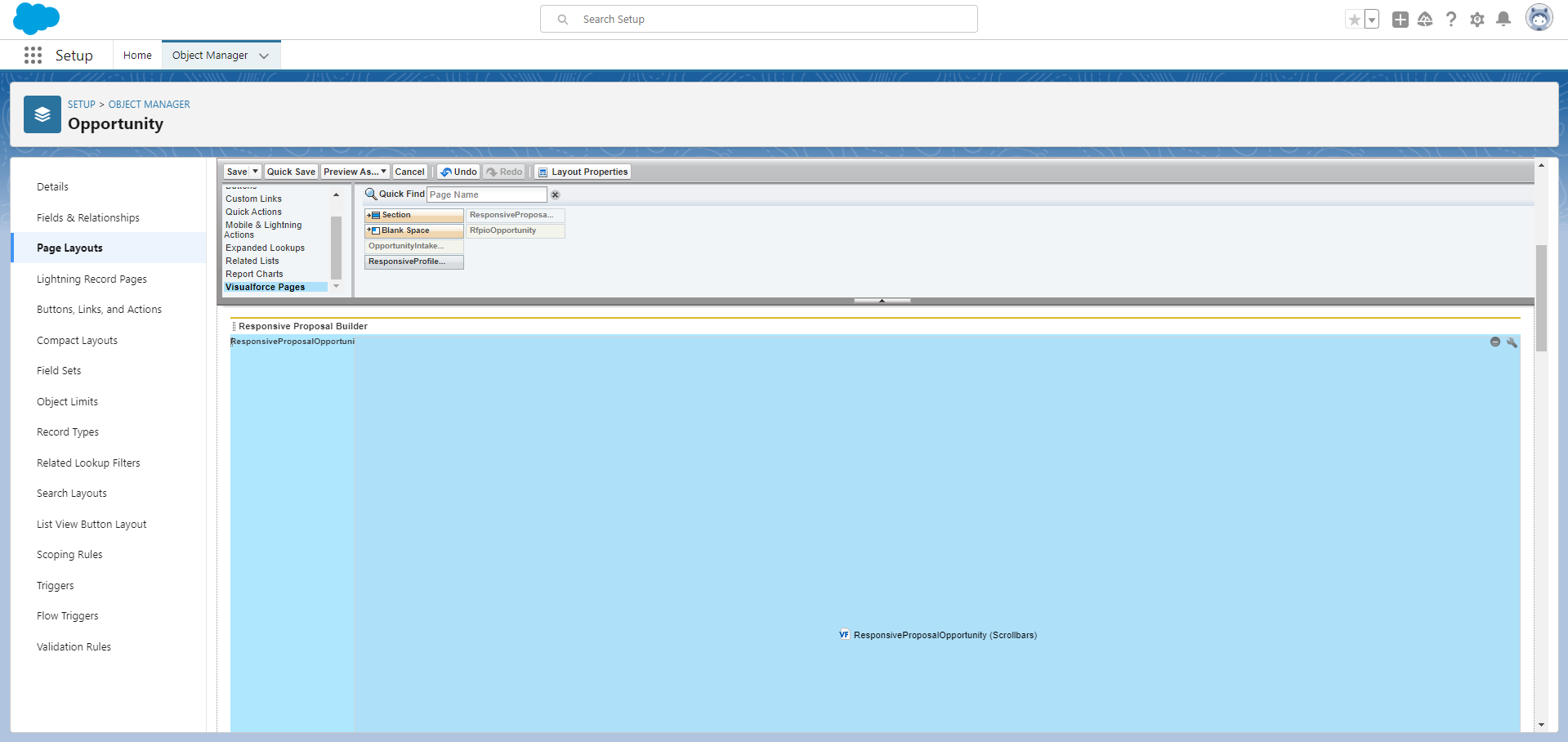Click the Undo button
Screen dimensions: 1568x742
coord(458,172)
